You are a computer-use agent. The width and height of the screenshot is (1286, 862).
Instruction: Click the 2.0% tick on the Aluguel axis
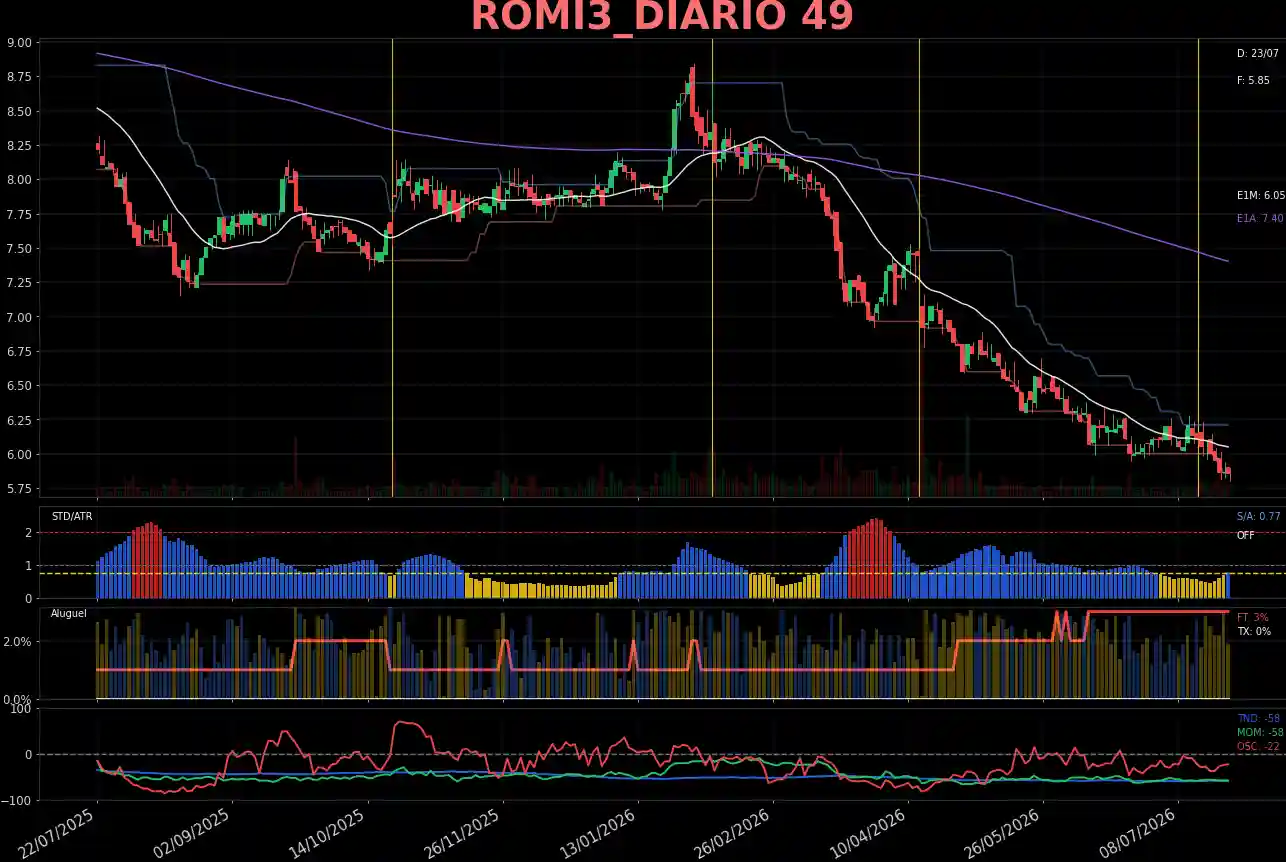[18, 641]
